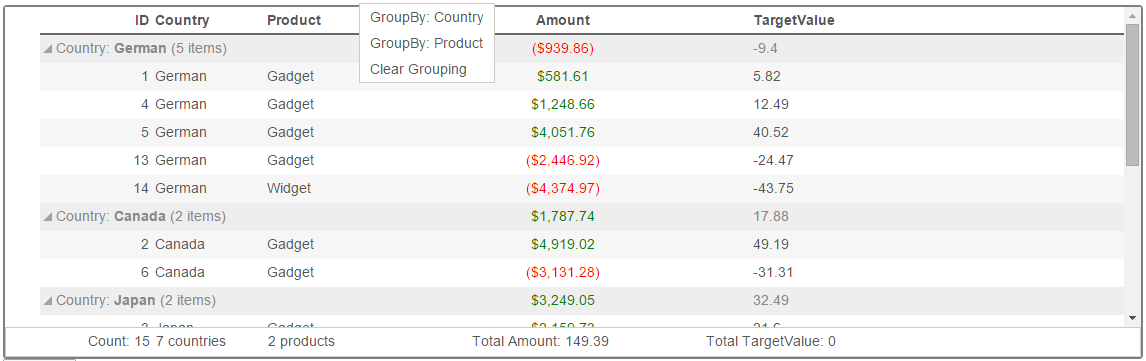Collapse the Country: Canada group triangle
This screenshot has width=1146, height=361.
pyautogui.click(x=48, y=217)
